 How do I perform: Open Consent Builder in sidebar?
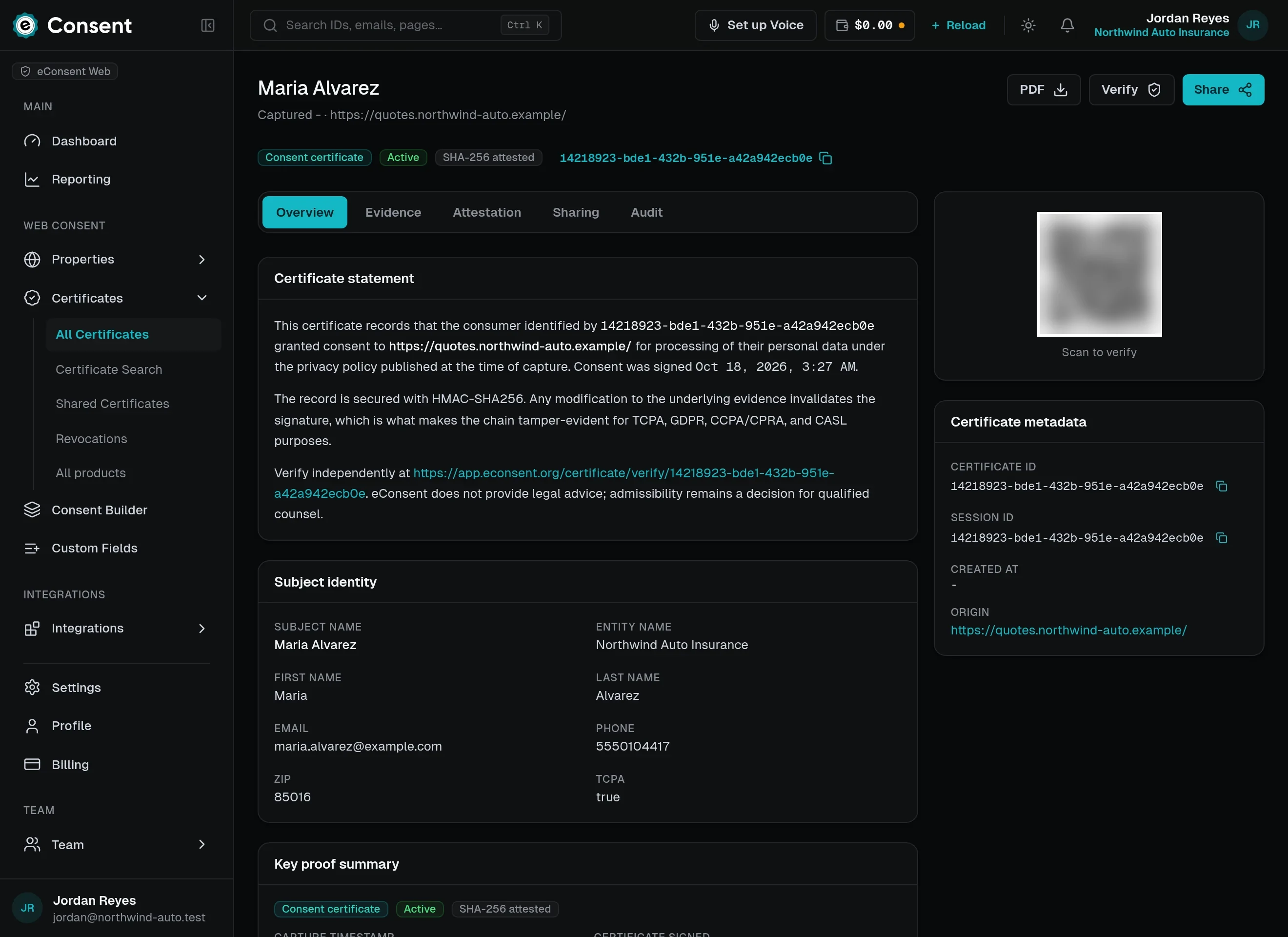pos(117,510)
